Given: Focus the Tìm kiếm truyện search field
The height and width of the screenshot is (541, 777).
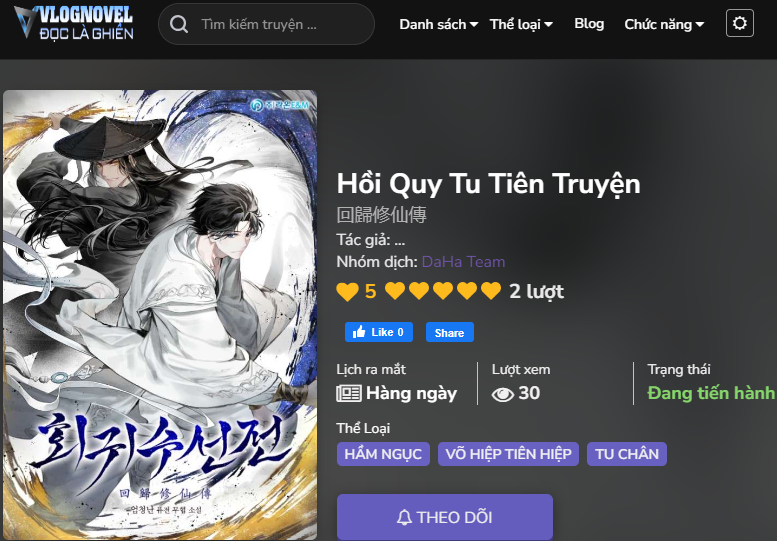Looking at the screenshot, I should point(267,24).
